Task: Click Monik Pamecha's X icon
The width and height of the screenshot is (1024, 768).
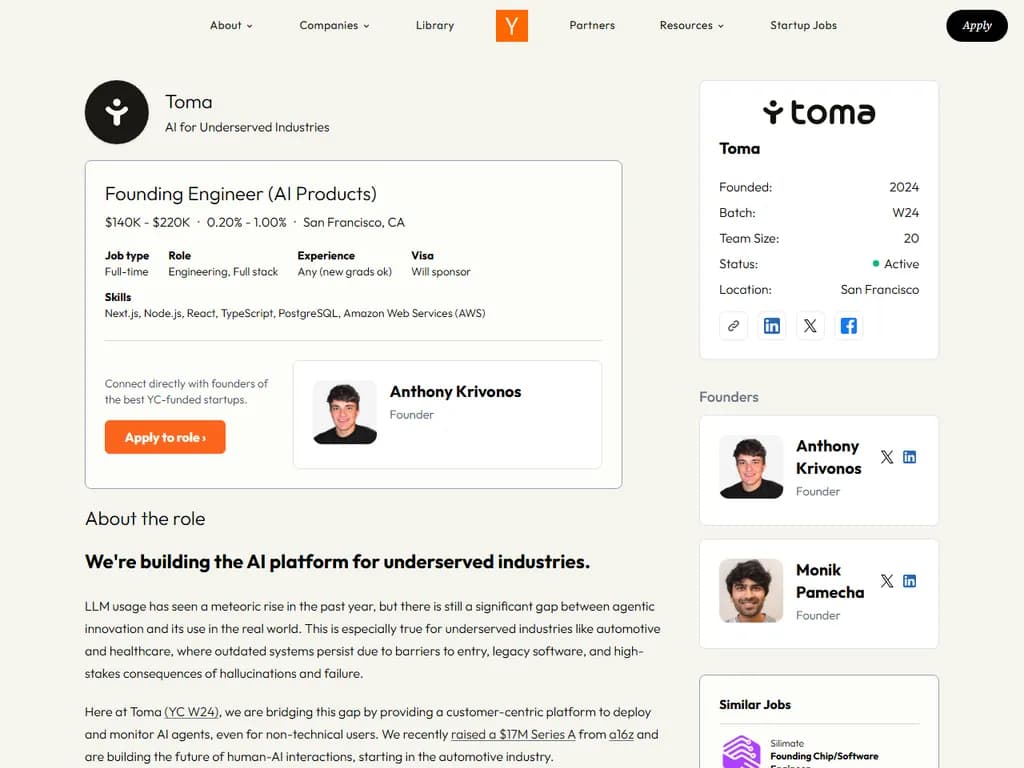Action: click(x=886, y=580)
